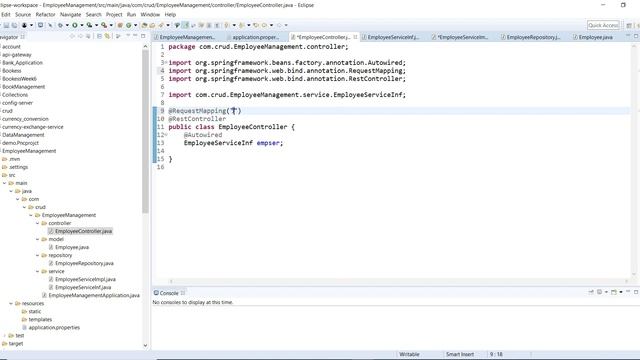The width and height of the screenshot is (640, 360).
Task: Click the Navigator scroll down arrow
Action: pyautogui.click(x=145, y=346)
